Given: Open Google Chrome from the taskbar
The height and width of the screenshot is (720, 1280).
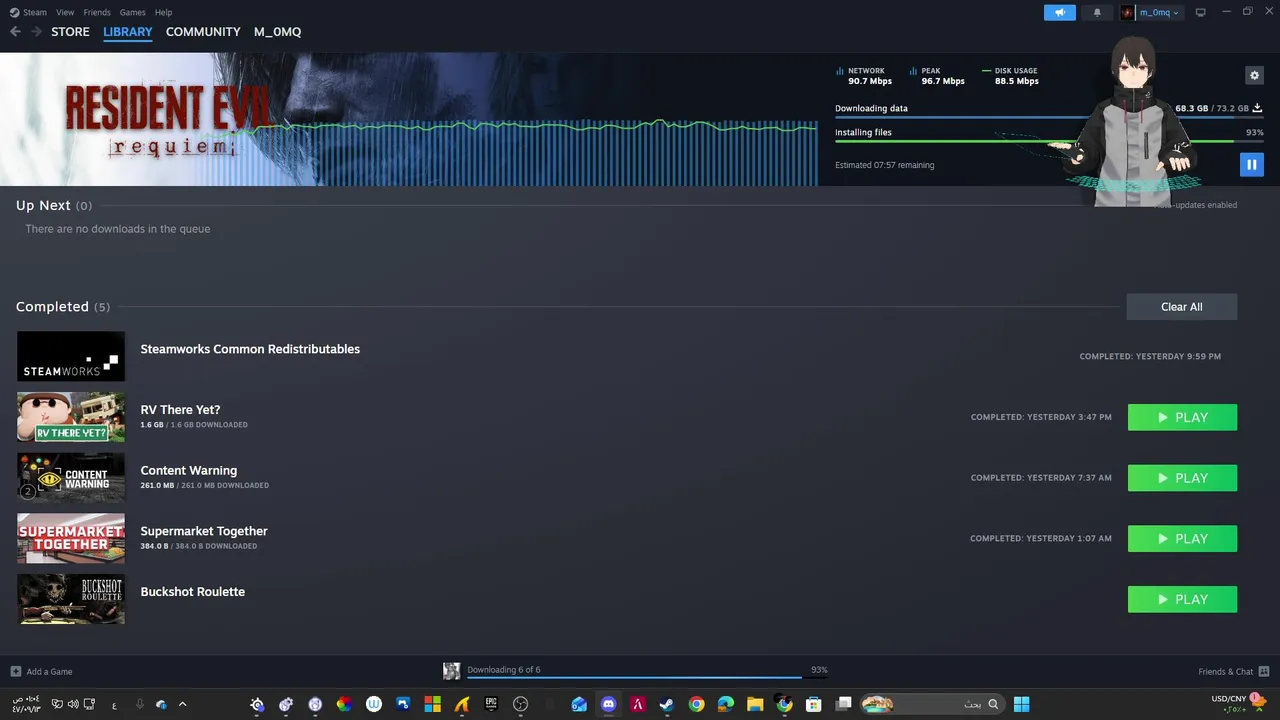Looking at the screenshot, I should click(x=696, y=704).
